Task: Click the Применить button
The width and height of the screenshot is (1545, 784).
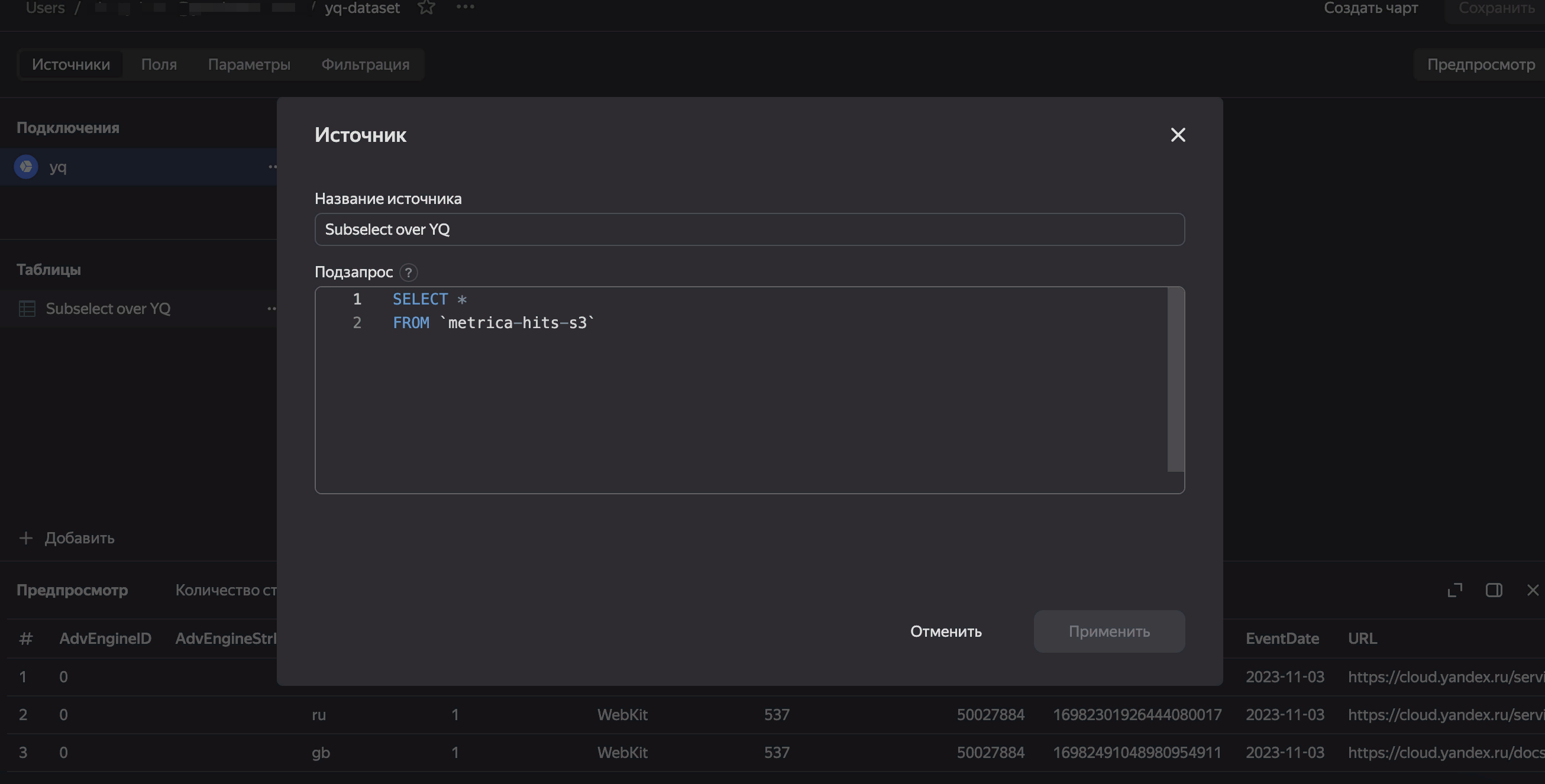Action: (x=1108, y=631)
